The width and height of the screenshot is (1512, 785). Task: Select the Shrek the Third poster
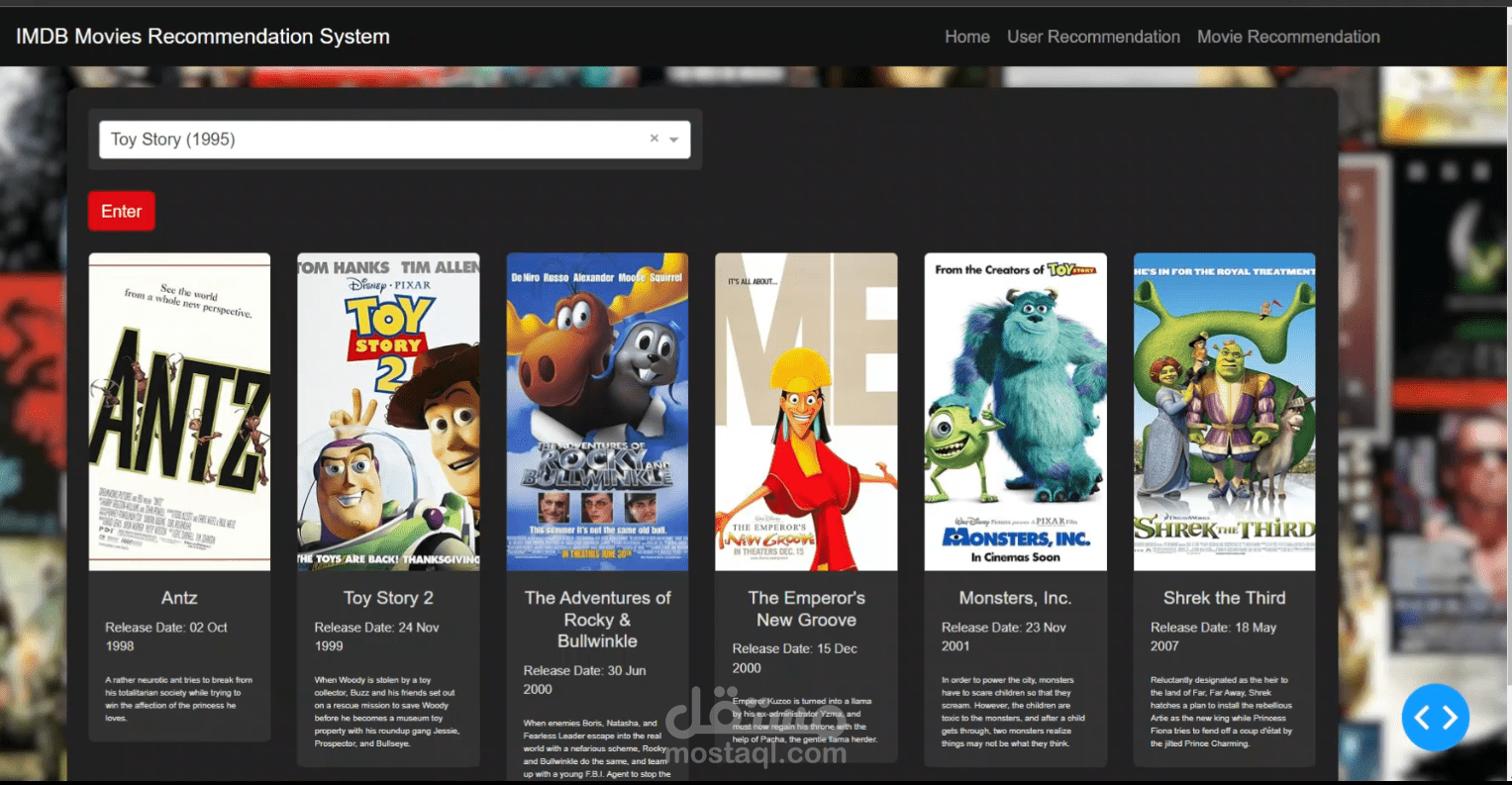(1224, 412)
